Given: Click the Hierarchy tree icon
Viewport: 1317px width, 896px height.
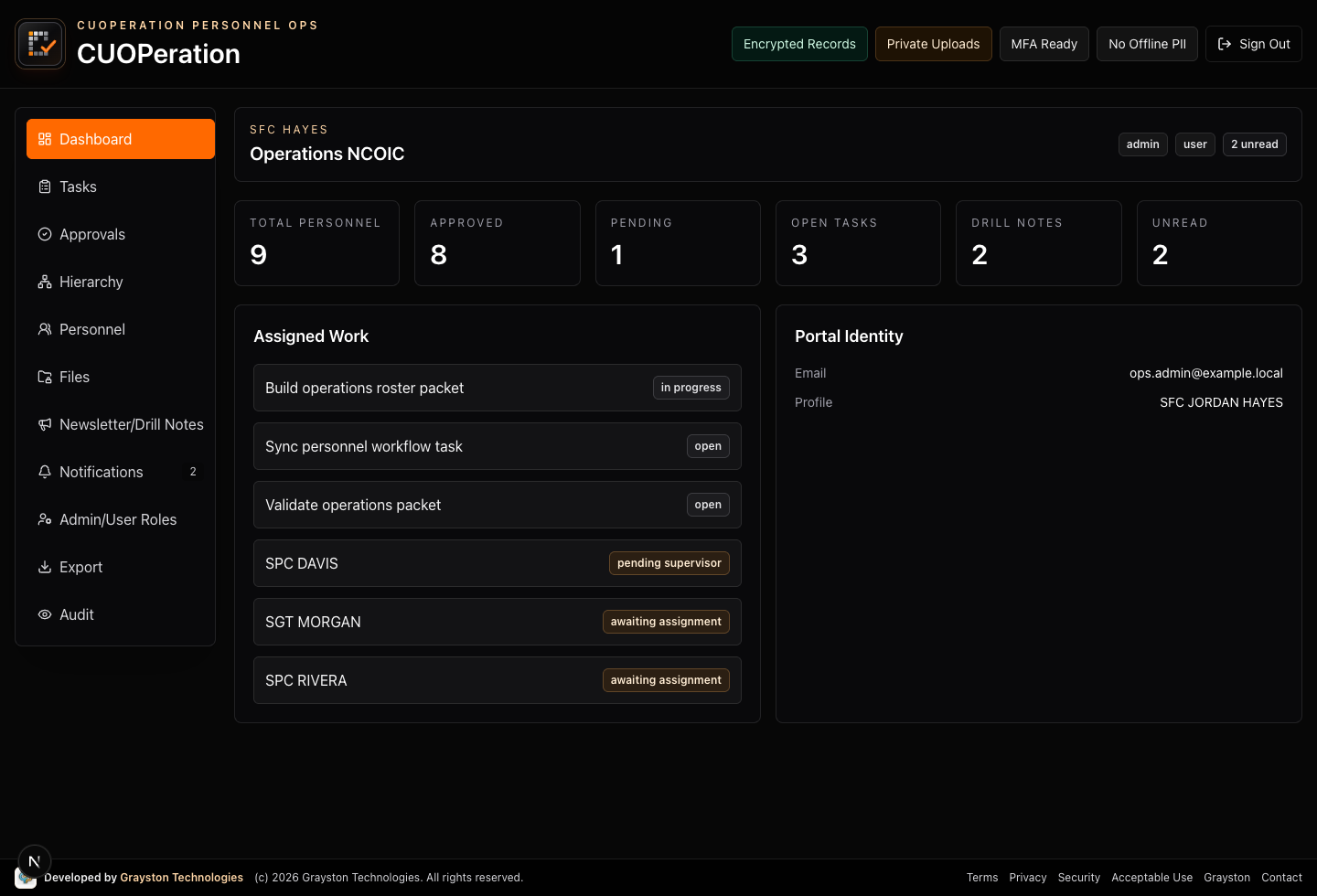Looking at the screenshot, I should 45,282.
